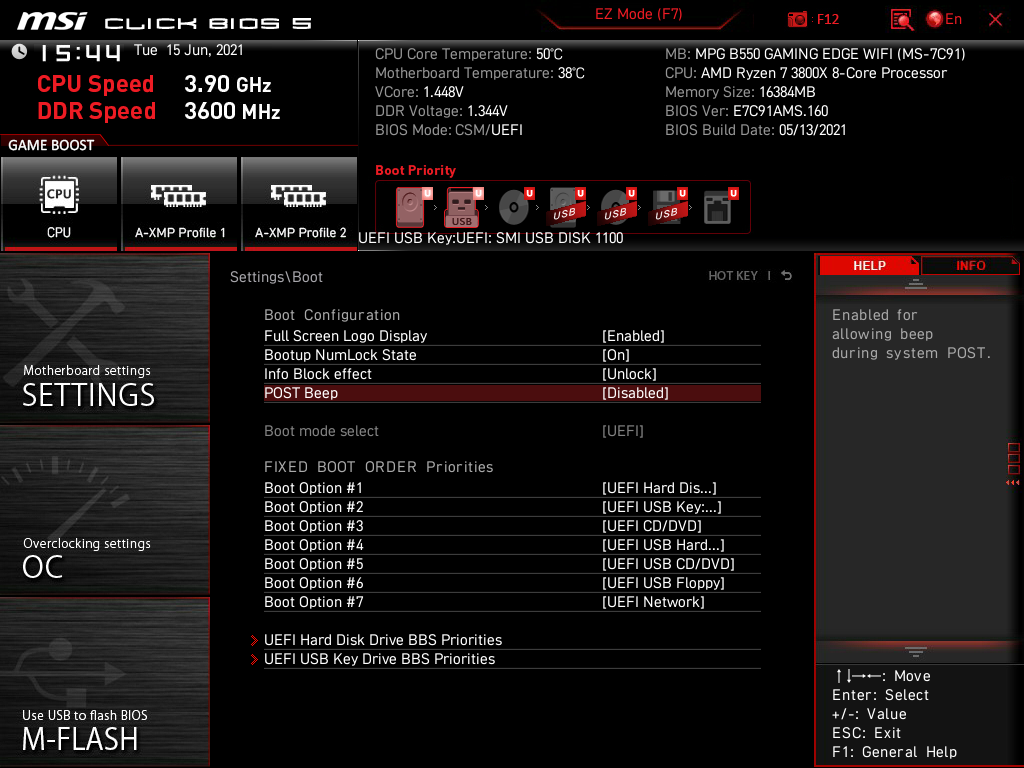
Task: Select the hard disk boot priority icon
Action: click(x=413, y=207)
